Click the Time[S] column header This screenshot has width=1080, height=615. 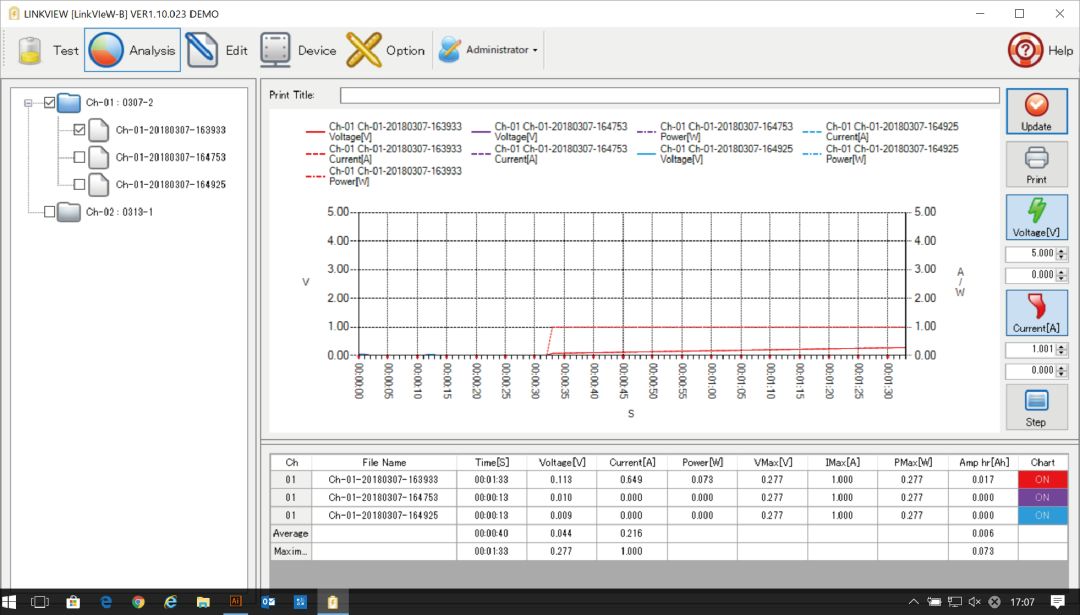(x=492, y=462)
